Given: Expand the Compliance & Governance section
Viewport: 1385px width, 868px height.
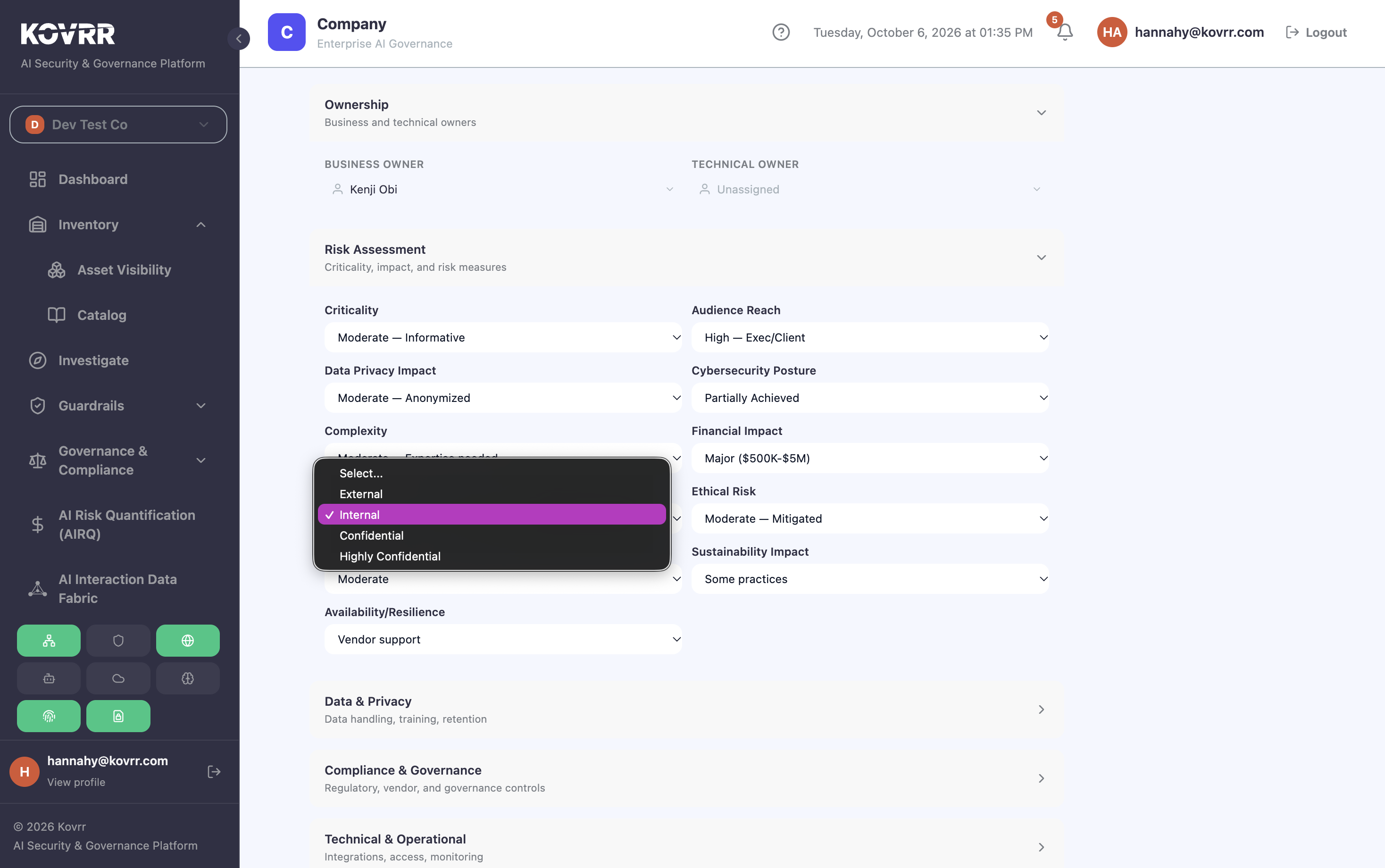Looking at the screenshot, I should click(687, 778).
